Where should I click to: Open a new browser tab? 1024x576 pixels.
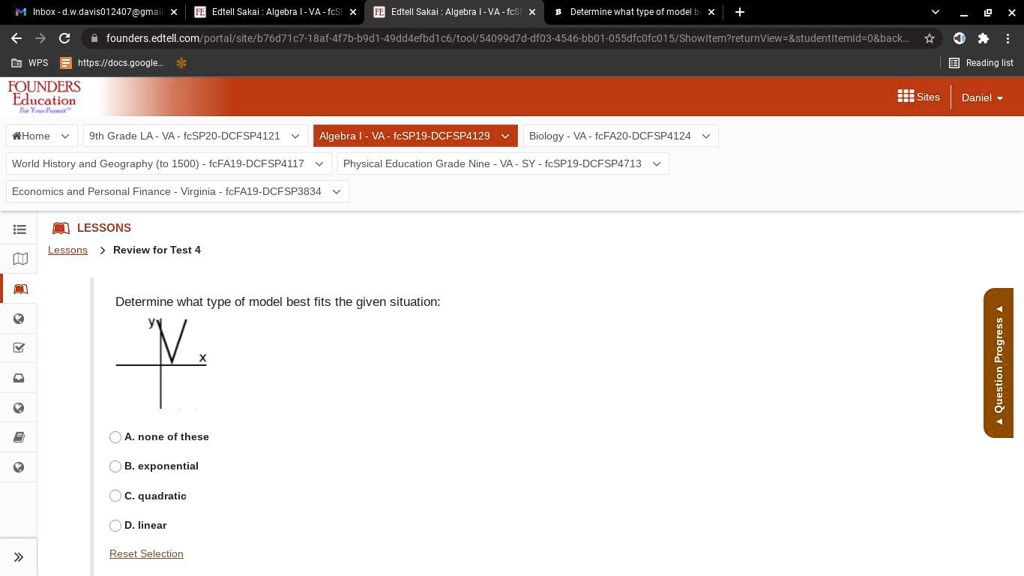click(x=739, y=12)
